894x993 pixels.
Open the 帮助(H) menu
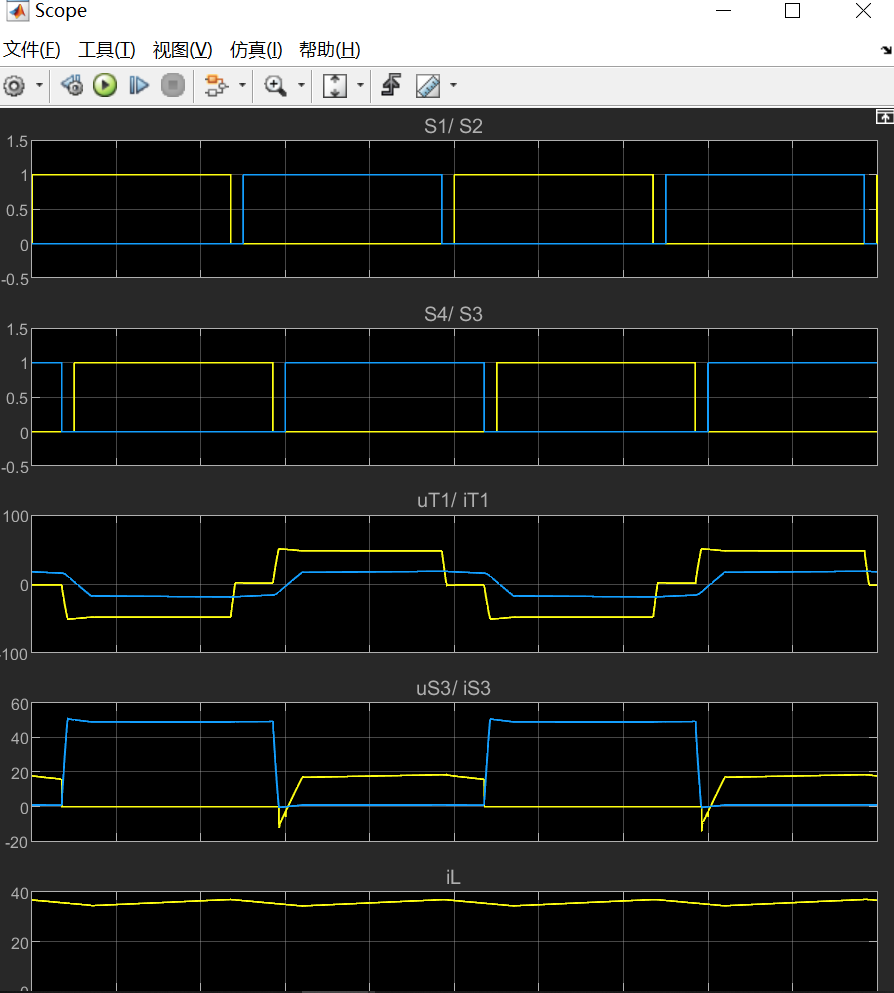(x=329, y=49)
